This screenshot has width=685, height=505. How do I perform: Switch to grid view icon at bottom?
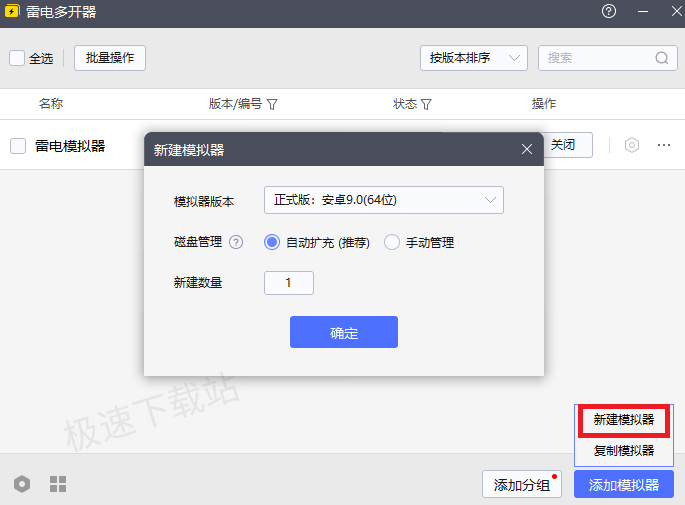pos(58,484)
